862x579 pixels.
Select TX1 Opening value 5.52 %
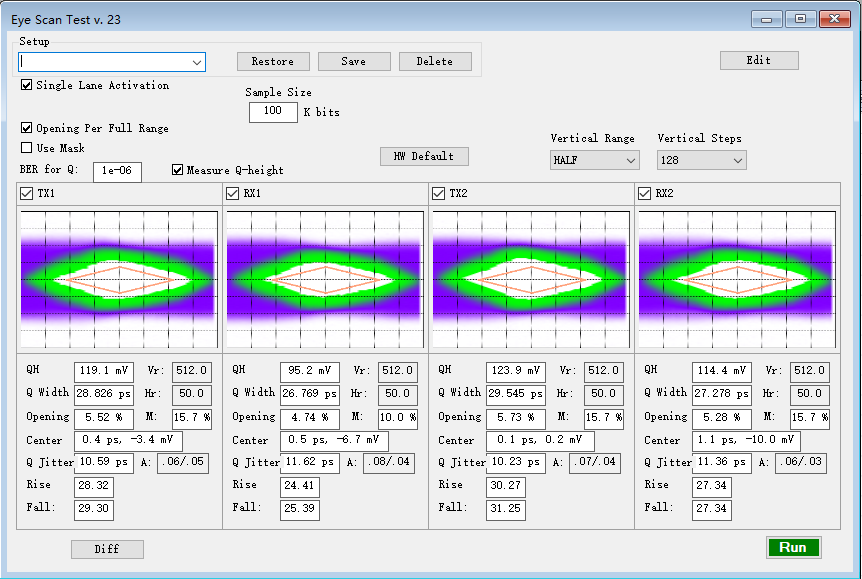104,418
